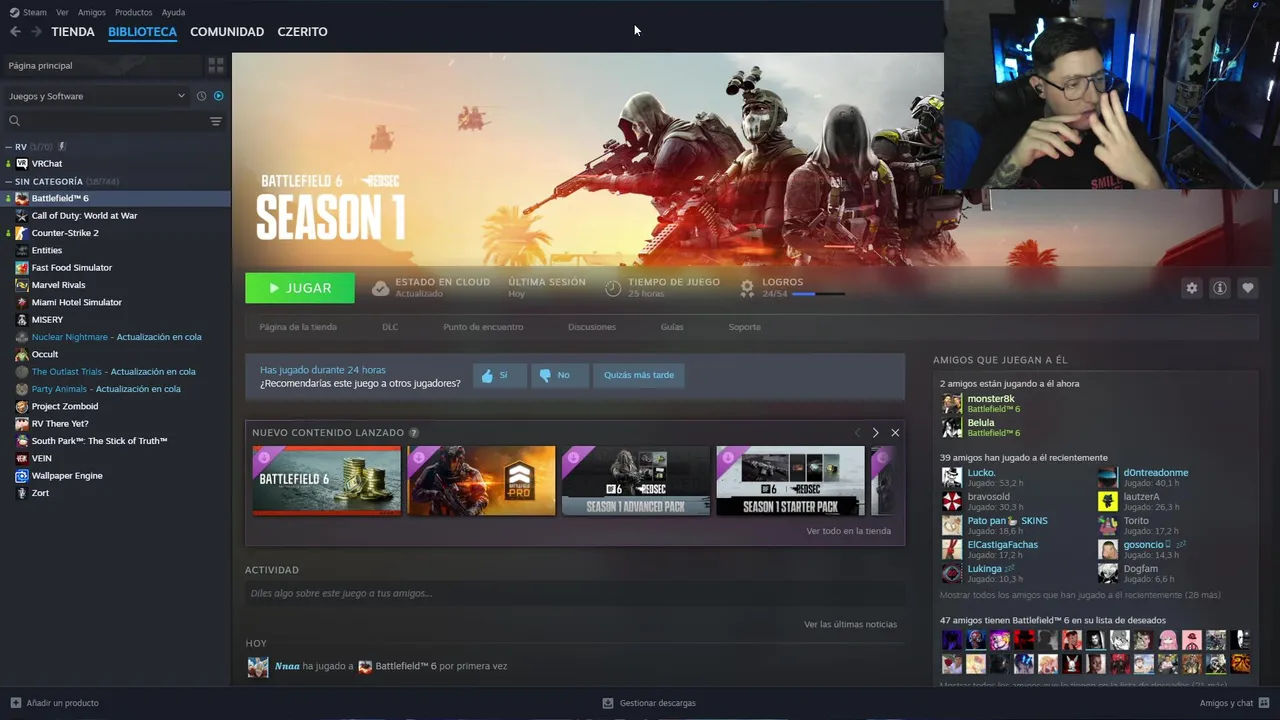
Task: Switch to the Tienda tab
Action: pos(73,32)
